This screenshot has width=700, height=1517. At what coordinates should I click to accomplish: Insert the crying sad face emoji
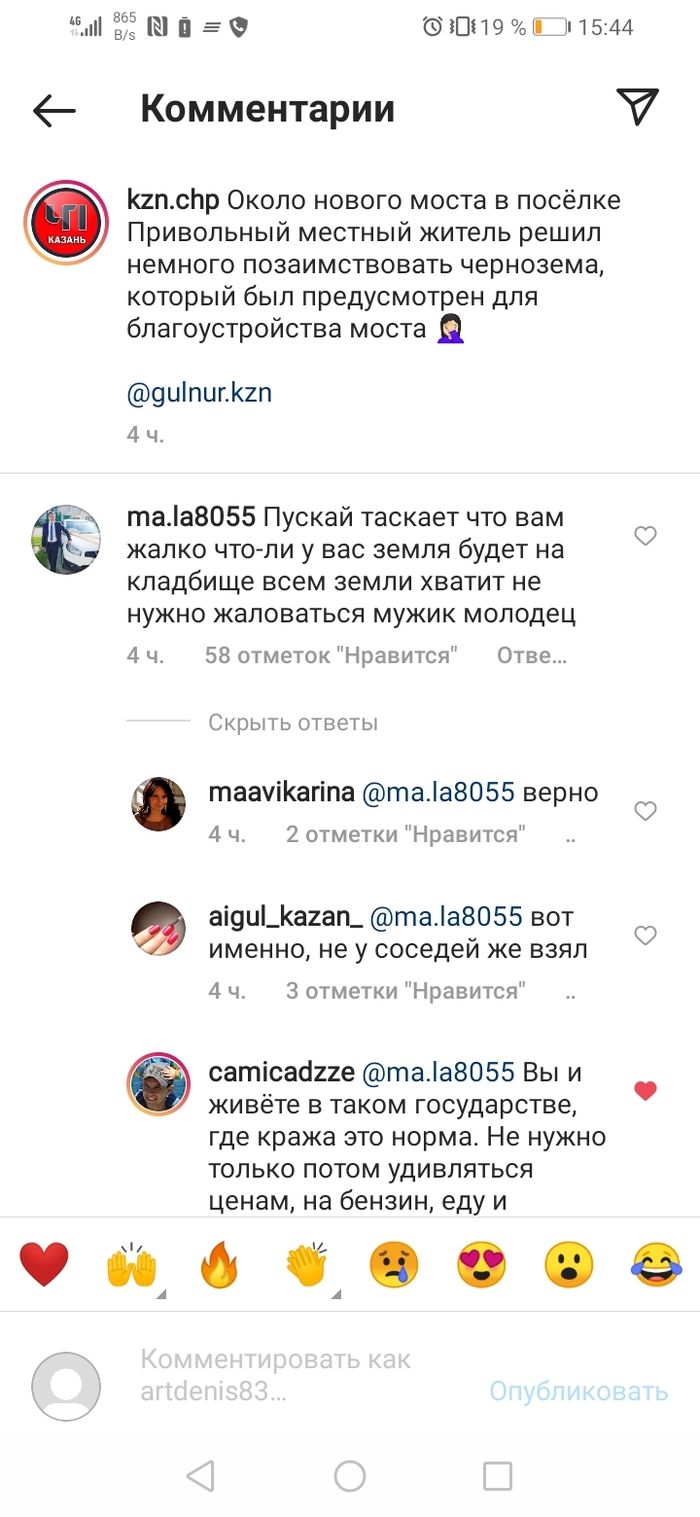[394, 1265]
